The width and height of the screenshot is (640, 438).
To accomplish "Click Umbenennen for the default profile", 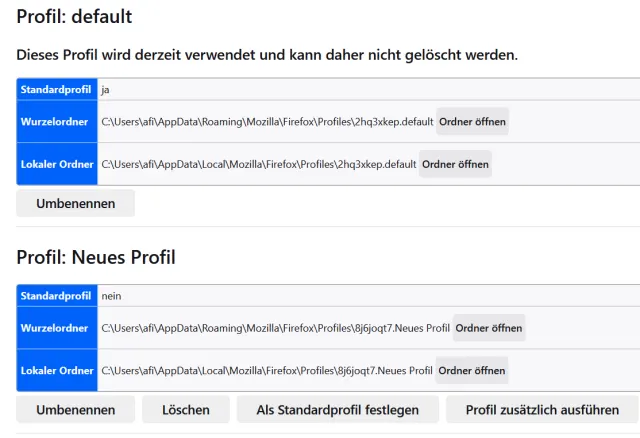I will point(75,203).
